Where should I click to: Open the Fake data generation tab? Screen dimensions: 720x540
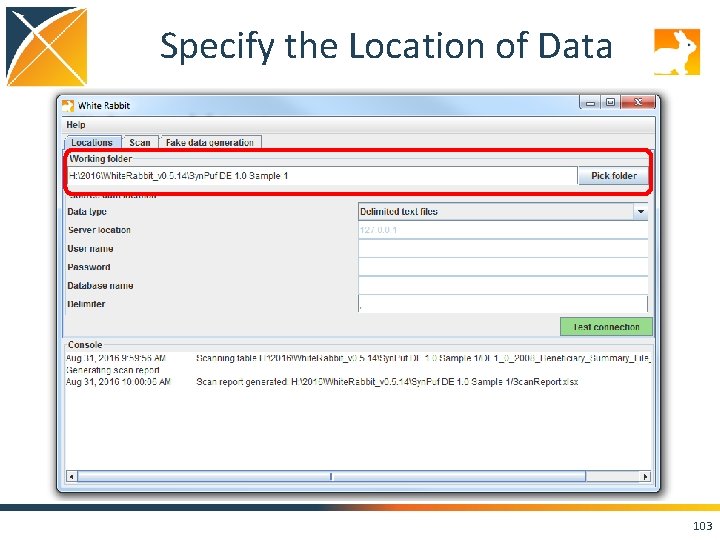210,142
